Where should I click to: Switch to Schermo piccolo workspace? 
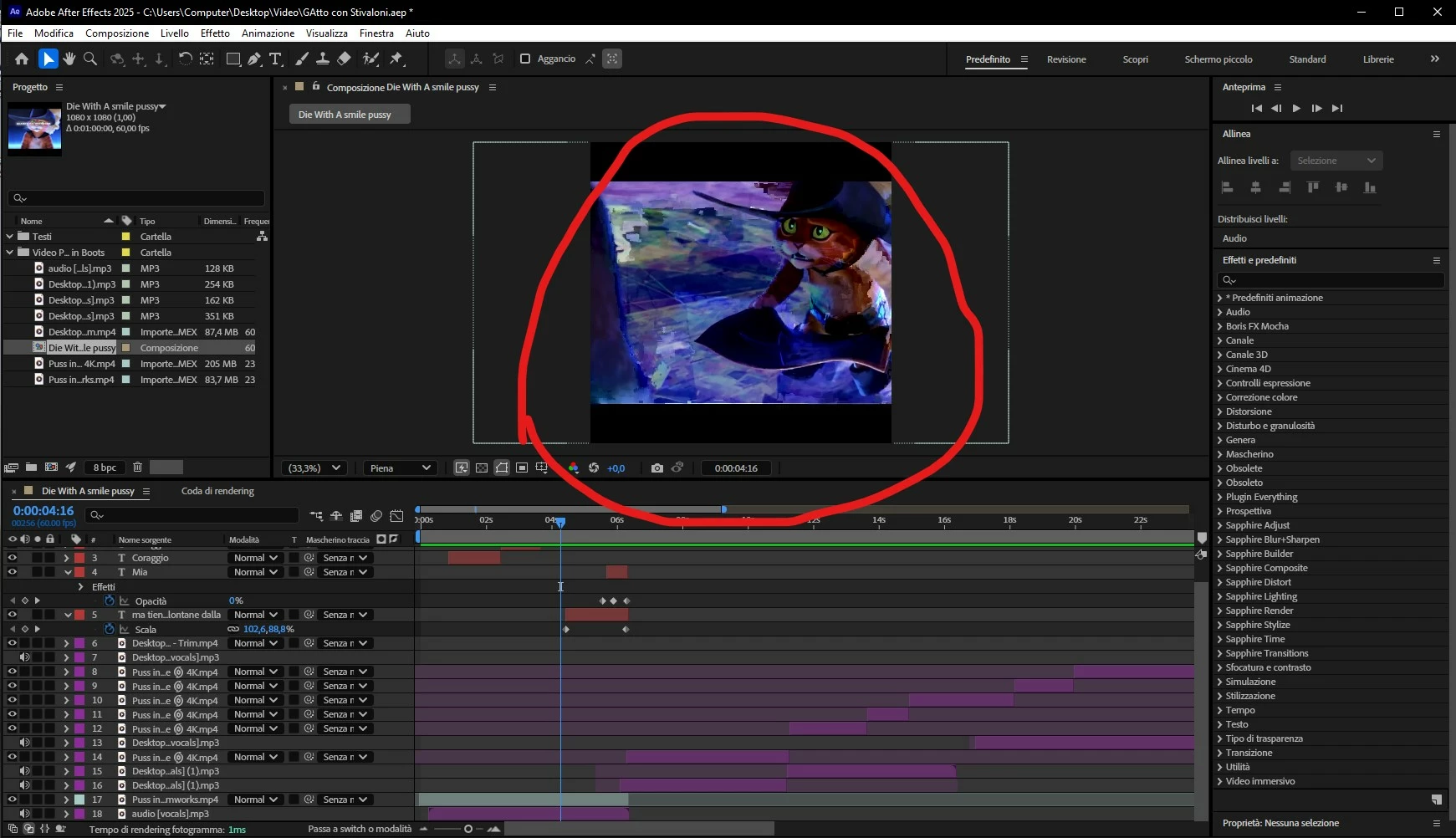pos(1218,59)
